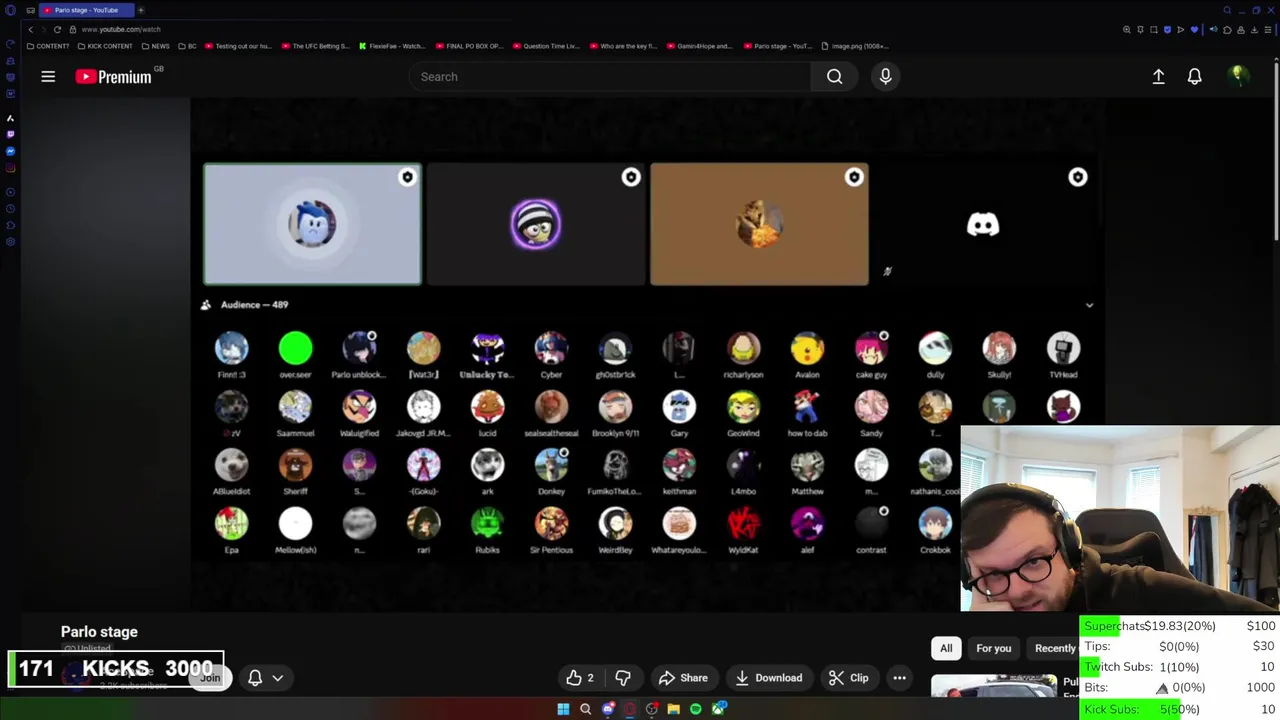Open Windows Start button on taskbar
Viewport: 1280px width, 720px height.
(x=563, y=709)
